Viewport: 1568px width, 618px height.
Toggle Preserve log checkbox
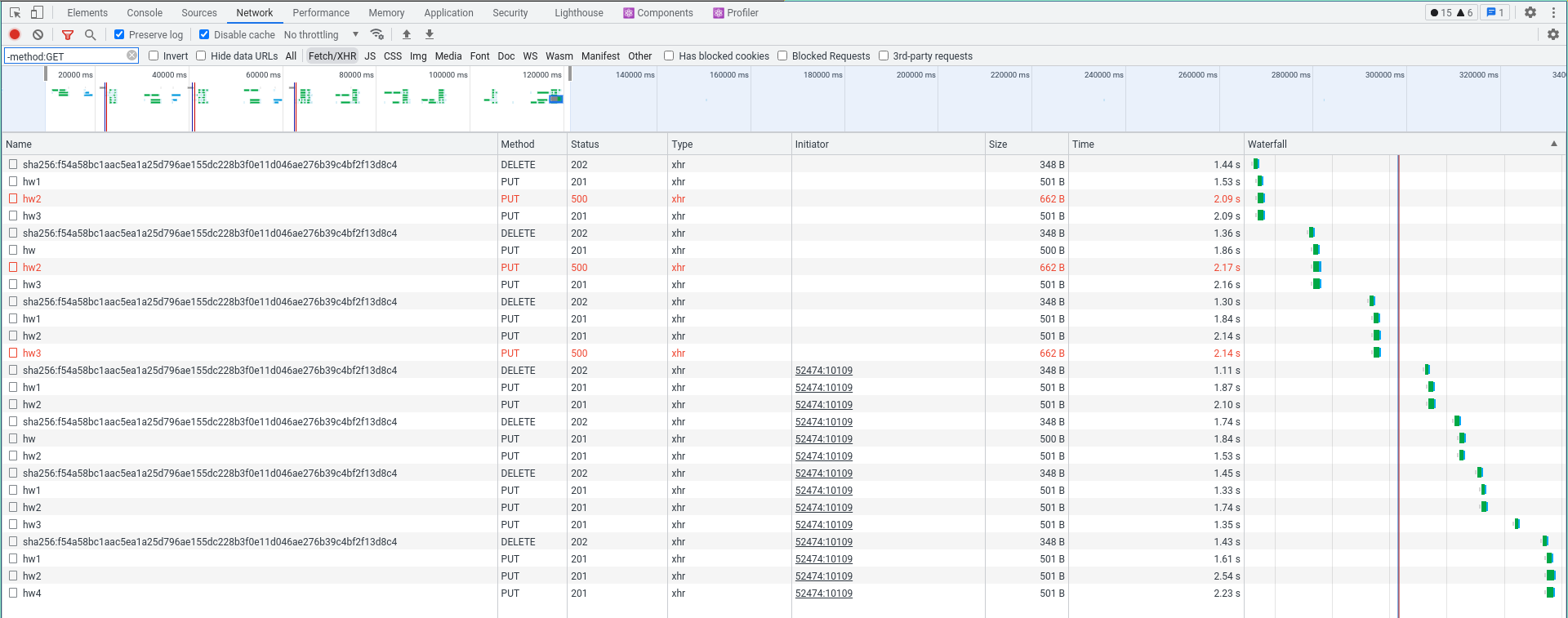[x=119, y=34]
